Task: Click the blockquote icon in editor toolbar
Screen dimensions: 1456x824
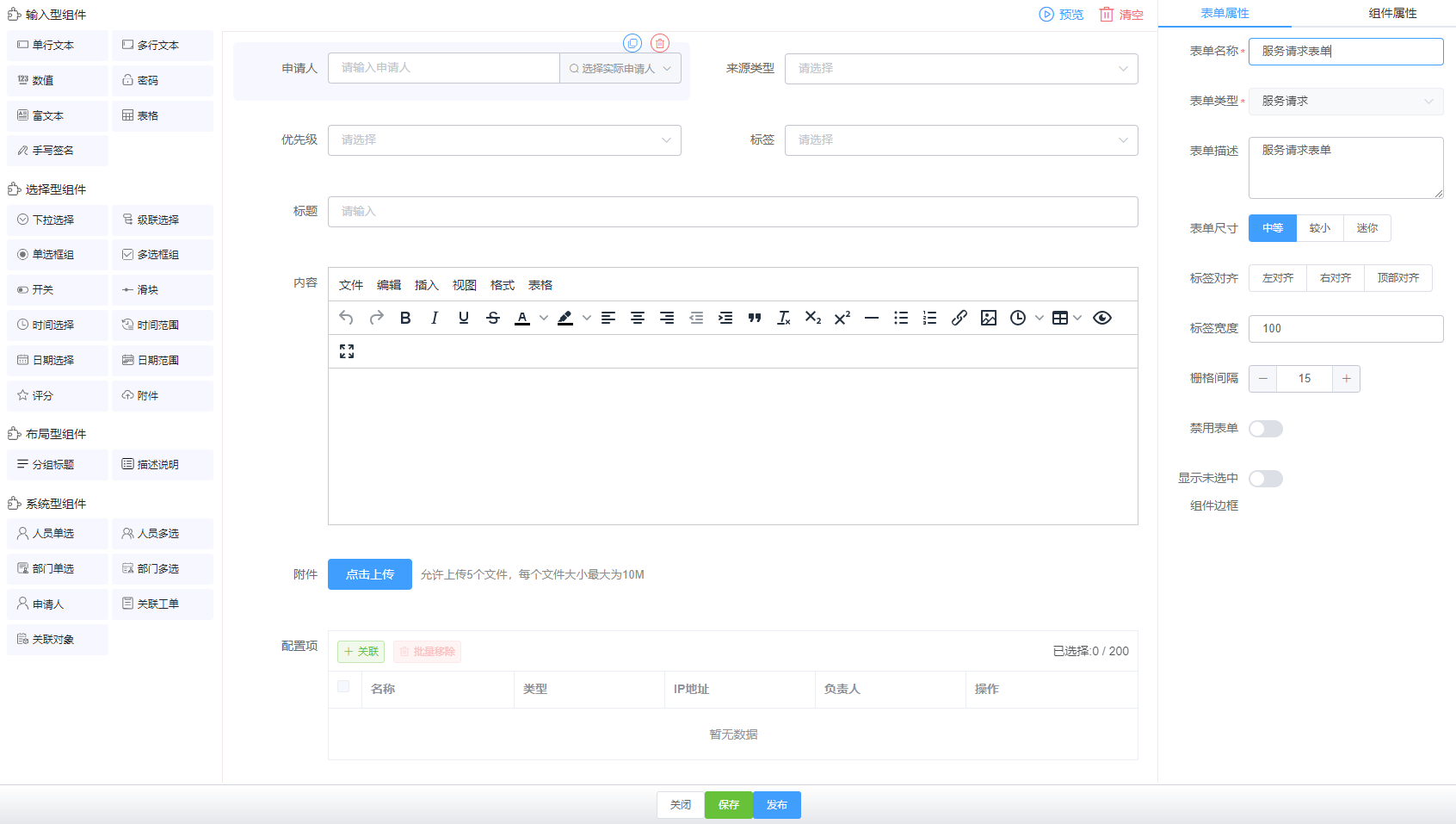Action: click(x=755, y=318)
